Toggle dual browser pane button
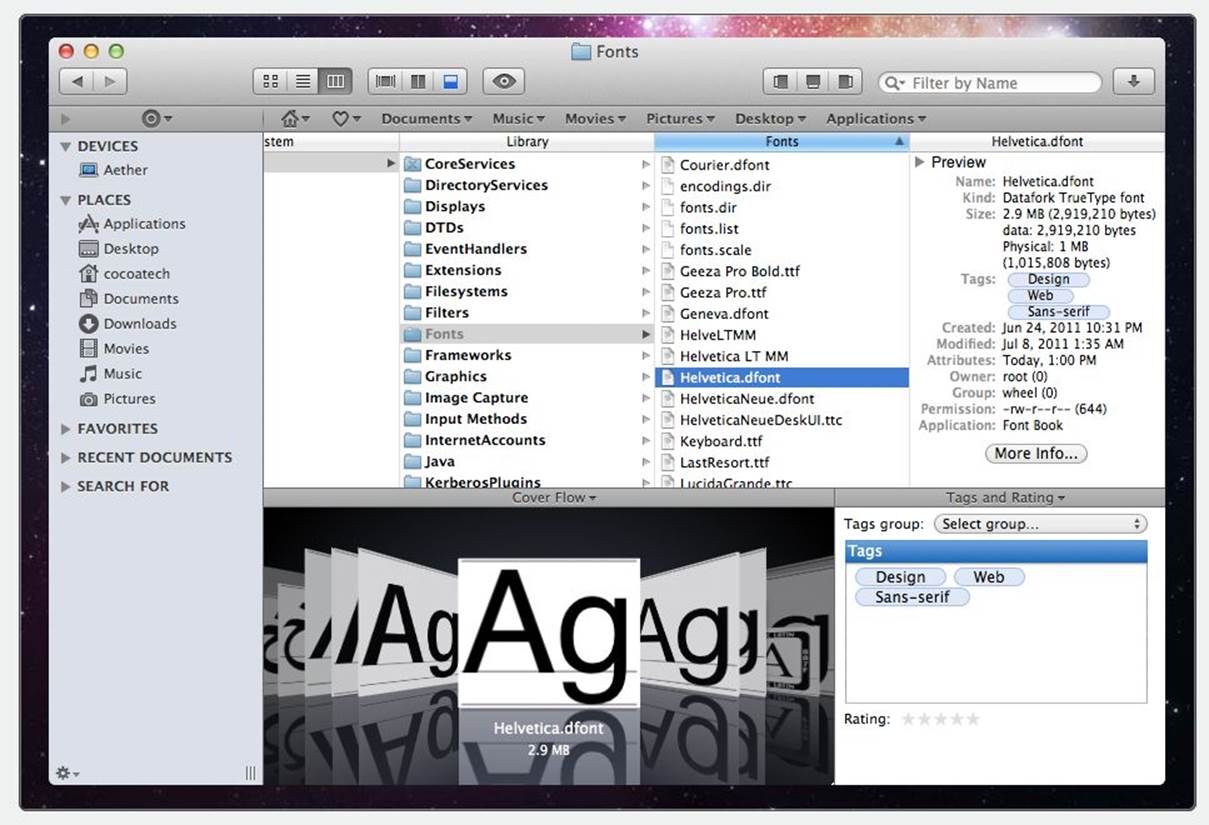Image resolution: width=1209 pixels, height=825 pixels. [x=418, y=82]
